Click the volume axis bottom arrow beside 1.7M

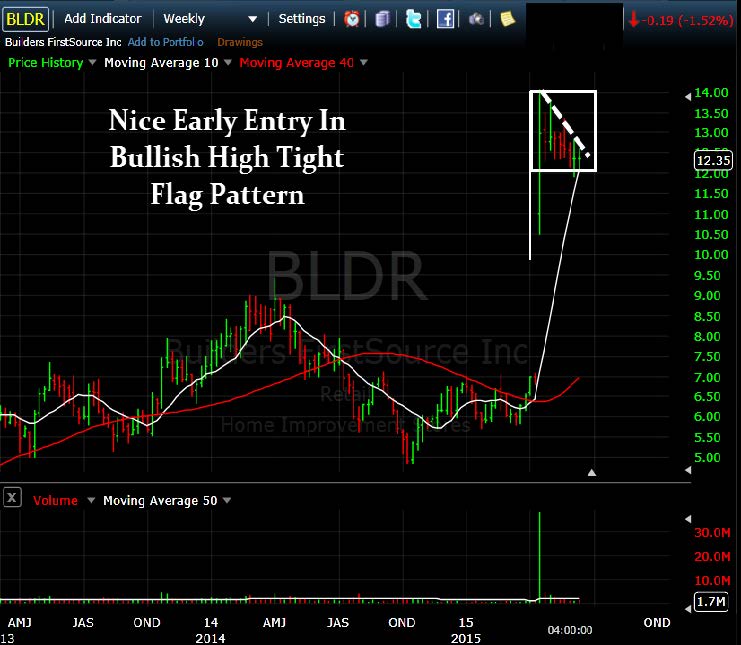688,609
